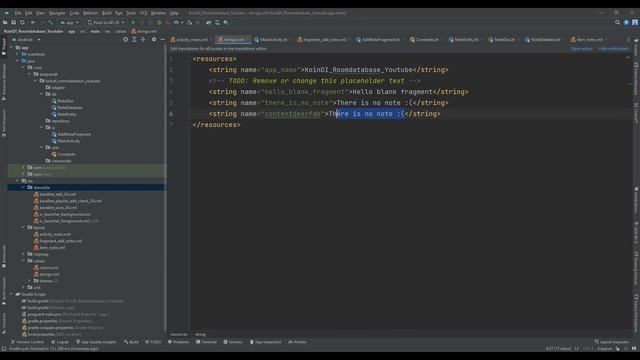Expand the mipmap folder
Screen dimensions: 640x360
click(x=24, y=254)
